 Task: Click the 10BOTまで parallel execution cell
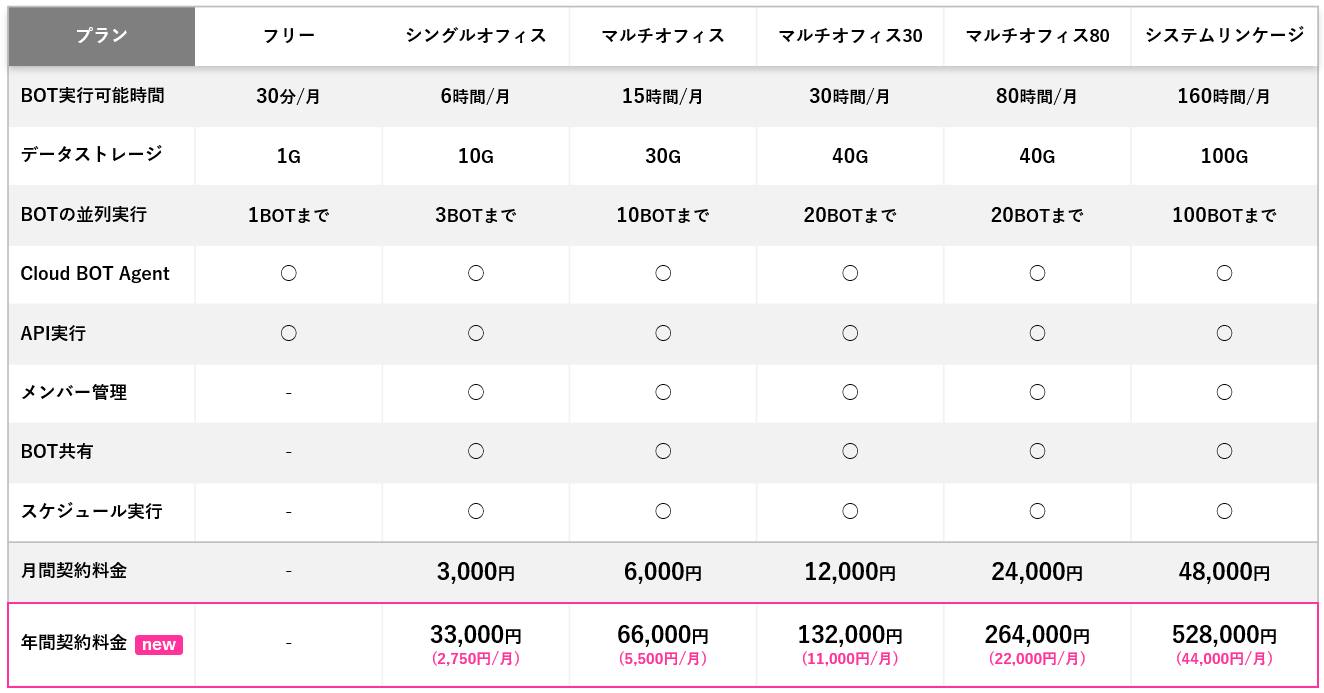click(x=663, y=215)
